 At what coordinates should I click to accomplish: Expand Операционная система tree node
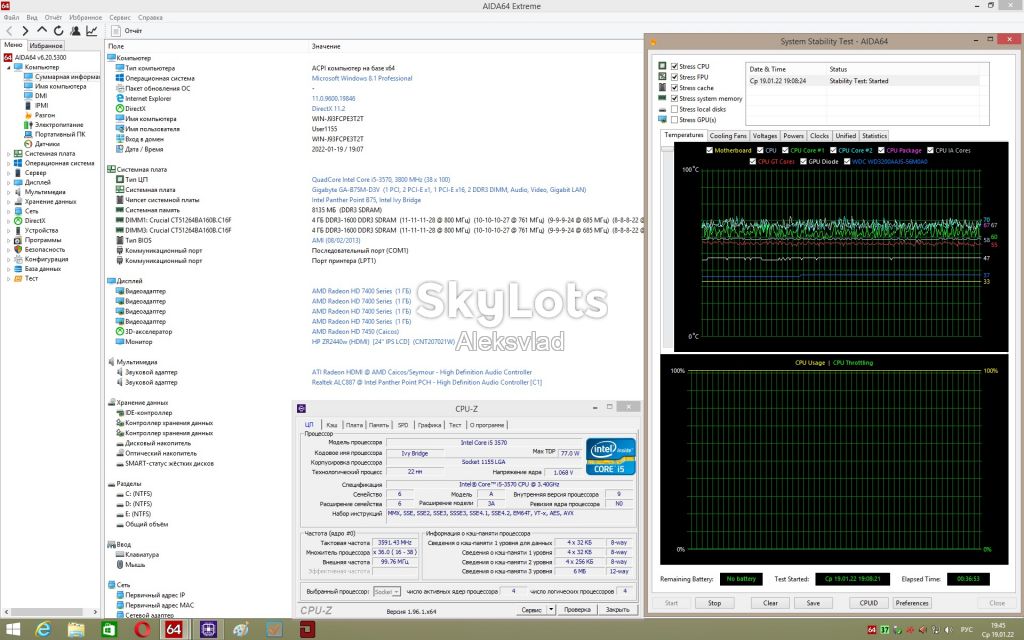(x=8, y=163)
